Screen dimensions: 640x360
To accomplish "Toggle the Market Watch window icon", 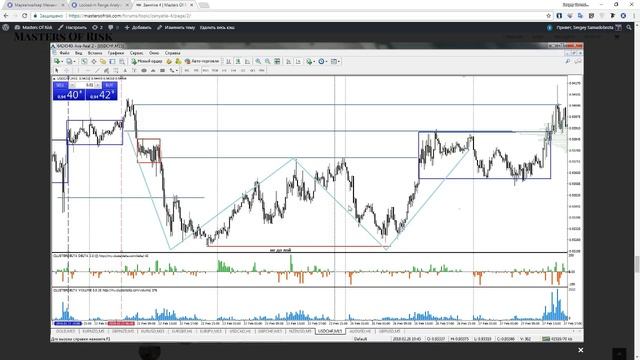I will pyautogui.click(x=84, y=61).
